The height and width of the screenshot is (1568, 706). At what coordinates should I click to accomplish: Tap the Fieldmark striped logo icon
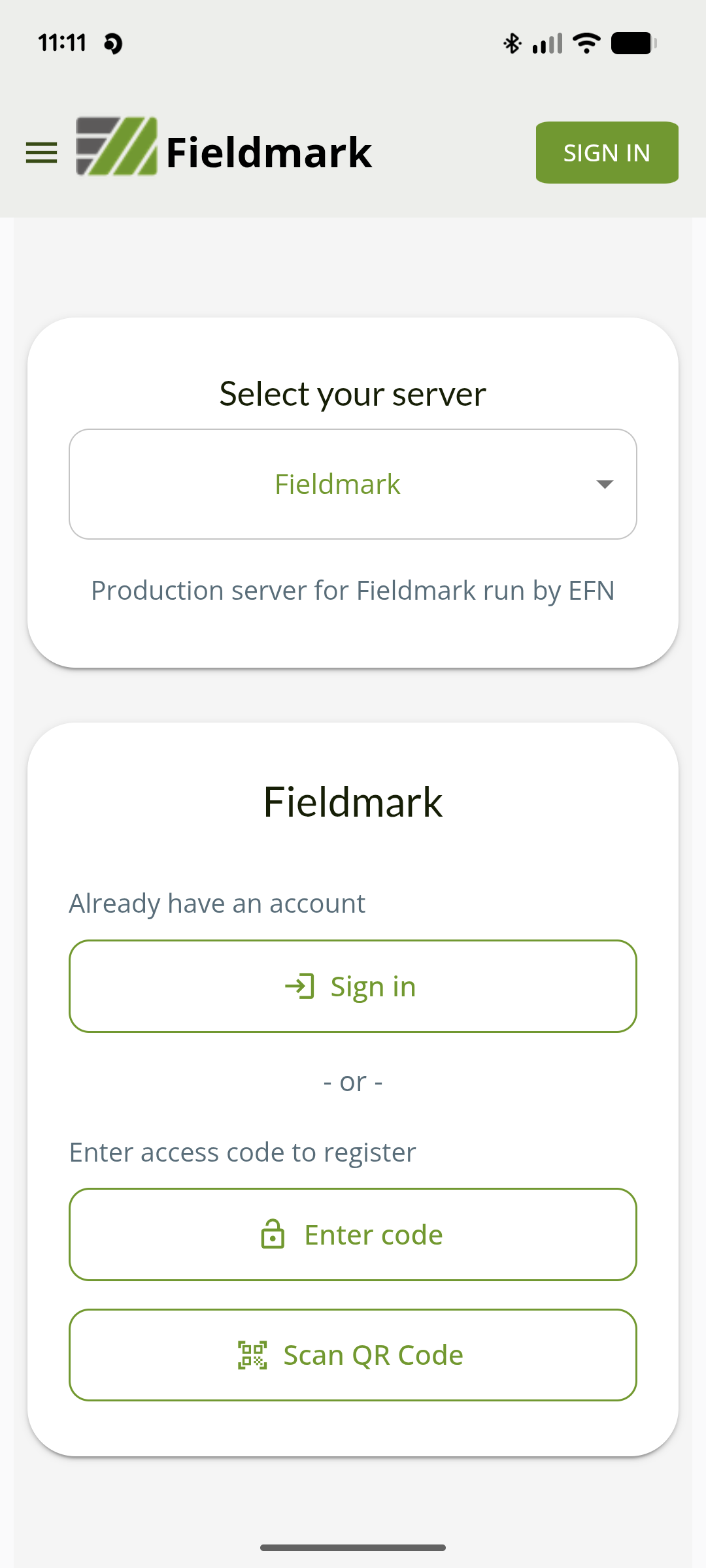116,147
